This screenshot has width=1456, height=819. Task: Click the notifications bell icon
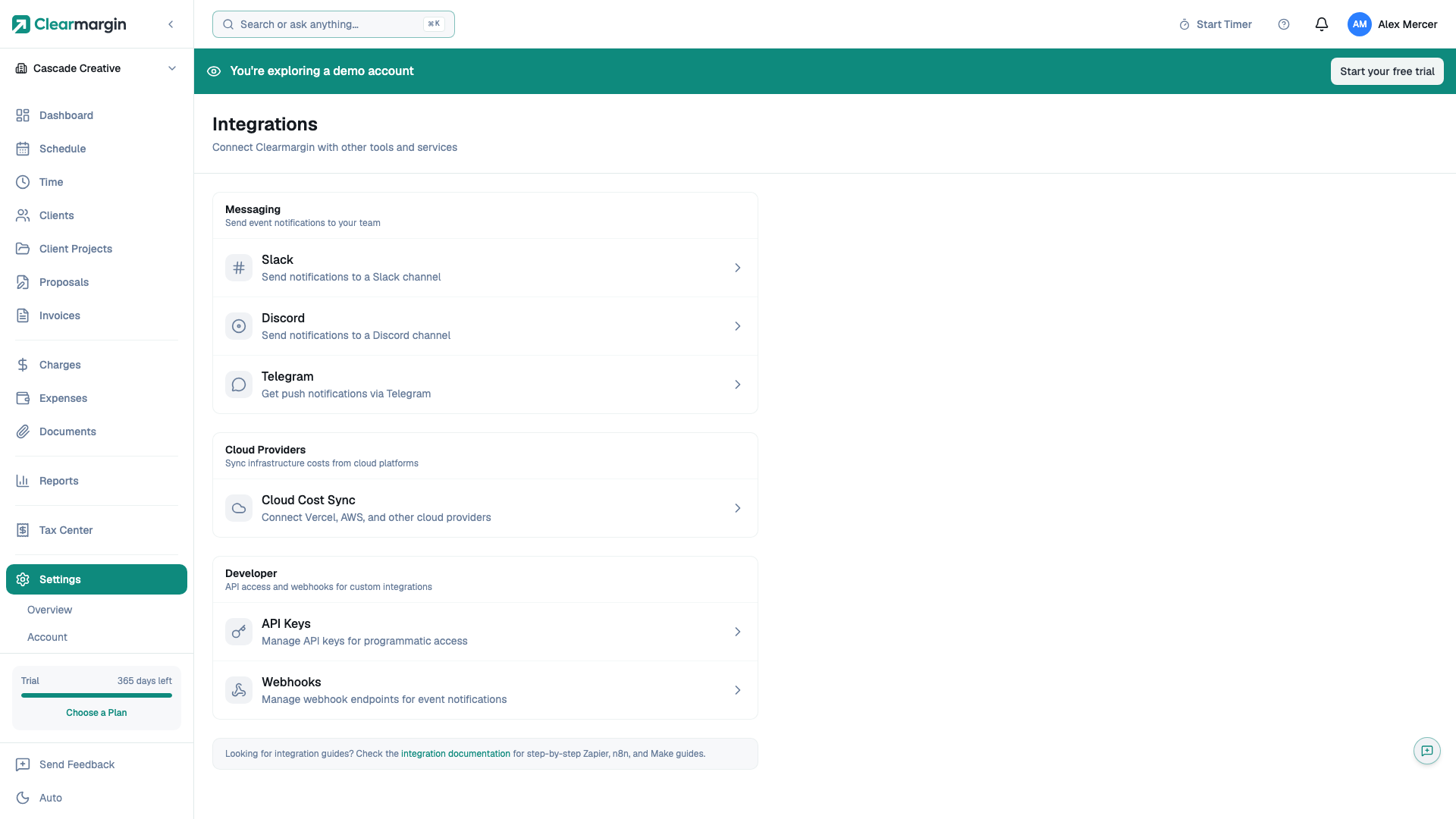pos(1321,24)
